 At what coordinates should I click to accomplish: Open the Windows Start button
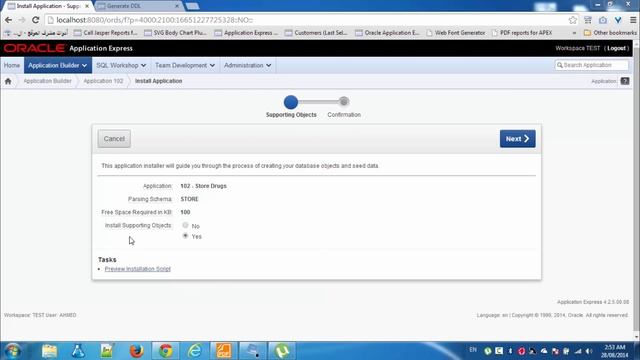13,351
